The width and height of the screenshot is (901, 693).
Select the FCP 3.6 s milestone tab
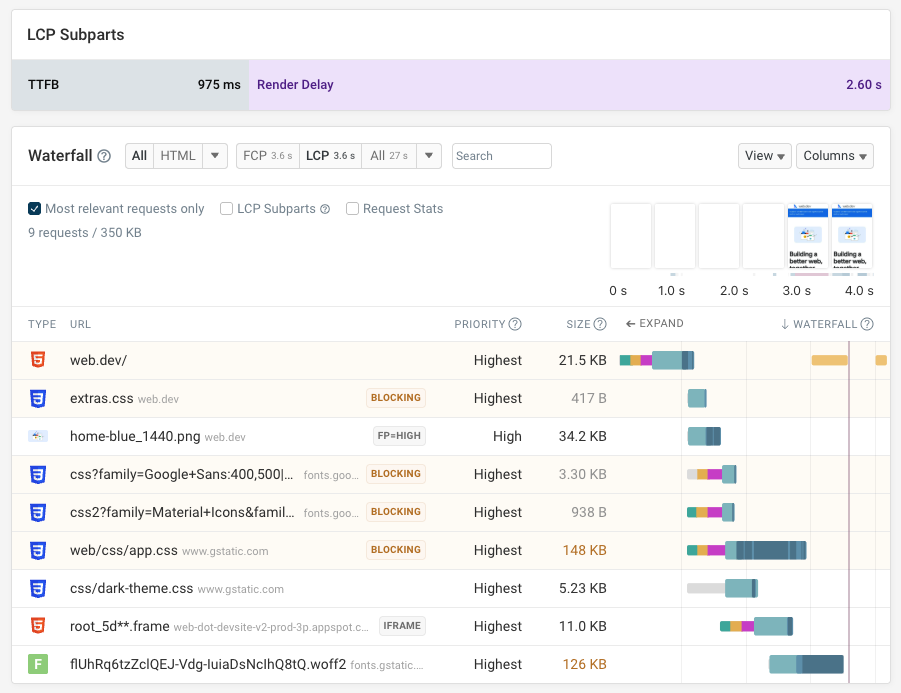267,156
